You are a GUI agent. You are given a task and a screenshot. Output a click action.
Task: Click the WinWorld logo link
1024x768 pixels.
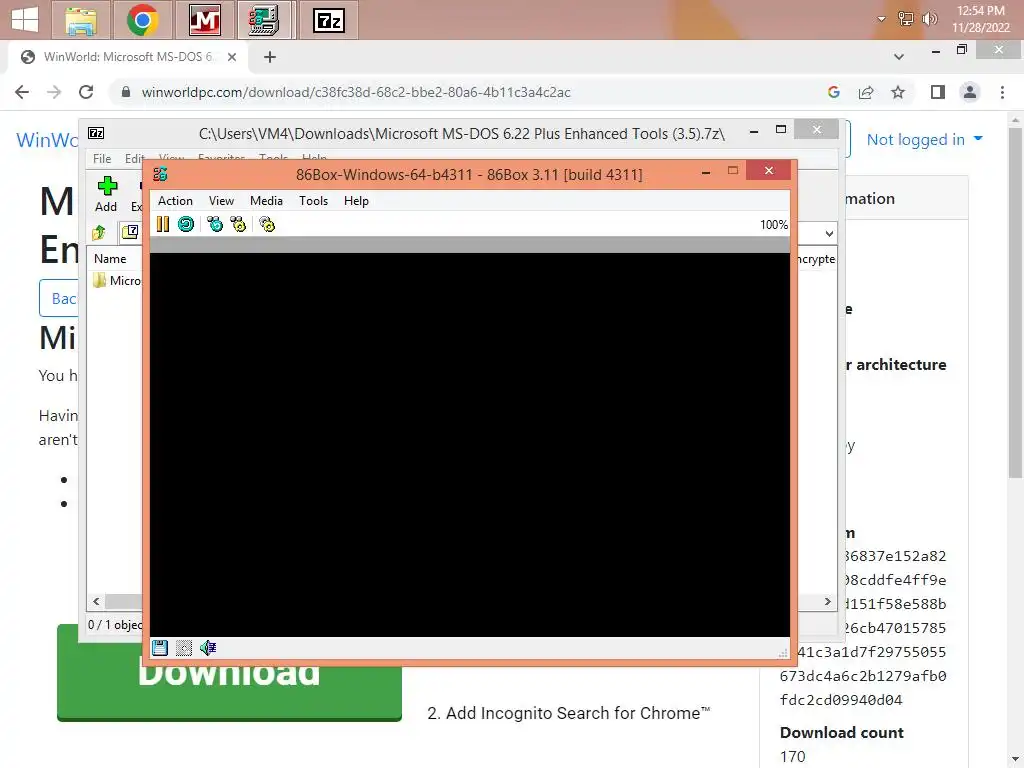(x=46, y=140)
